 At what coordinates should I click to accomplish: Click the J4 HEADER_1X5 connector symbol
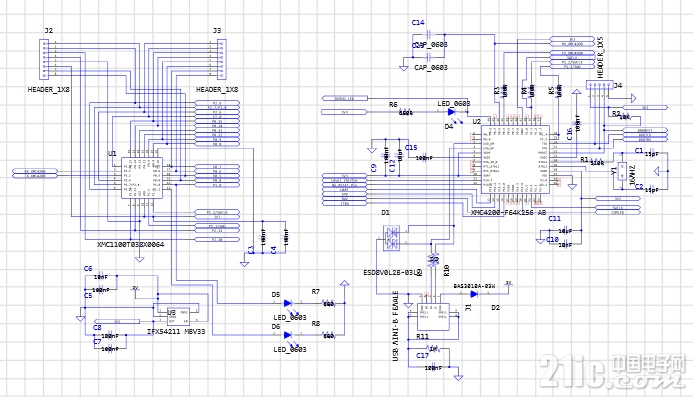pos(600,84)
